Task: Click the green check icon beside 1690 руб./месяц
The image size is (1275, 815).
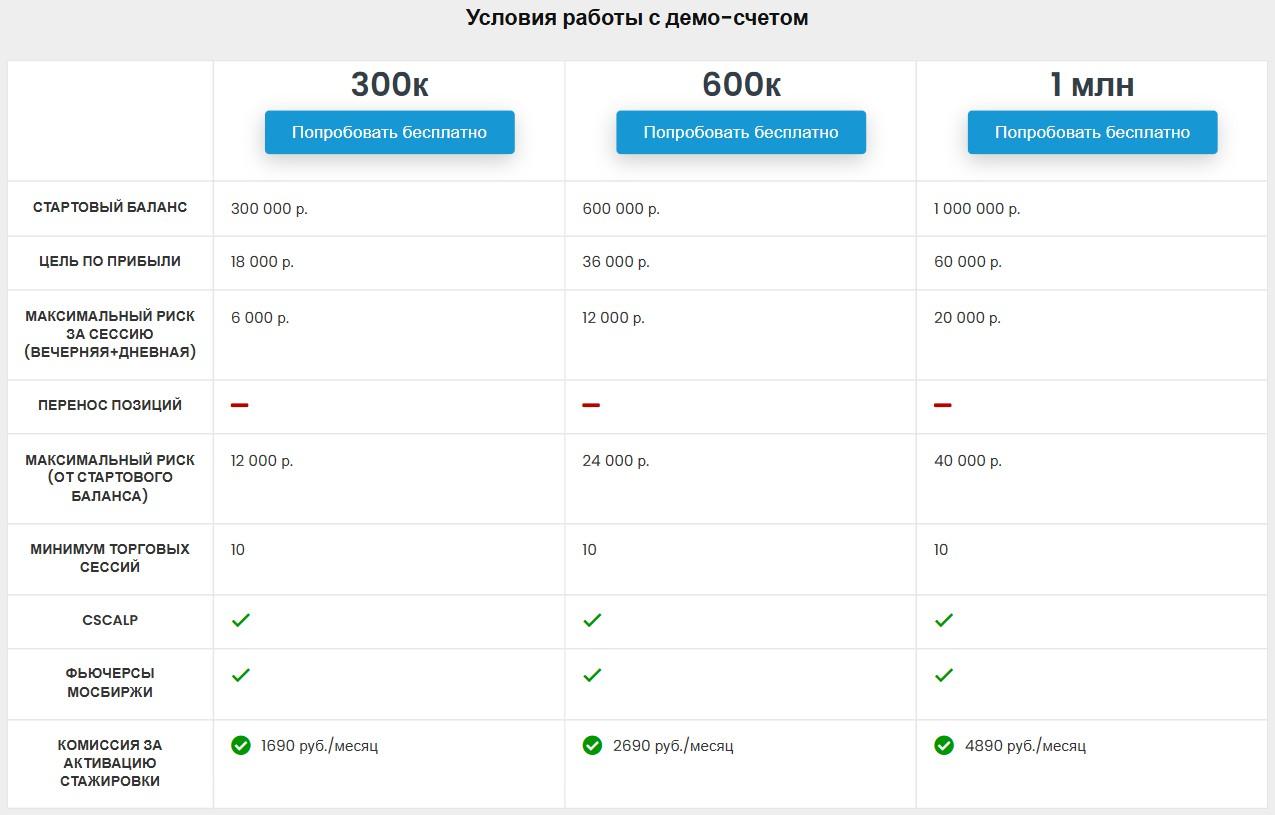Action: pos(241,745)
